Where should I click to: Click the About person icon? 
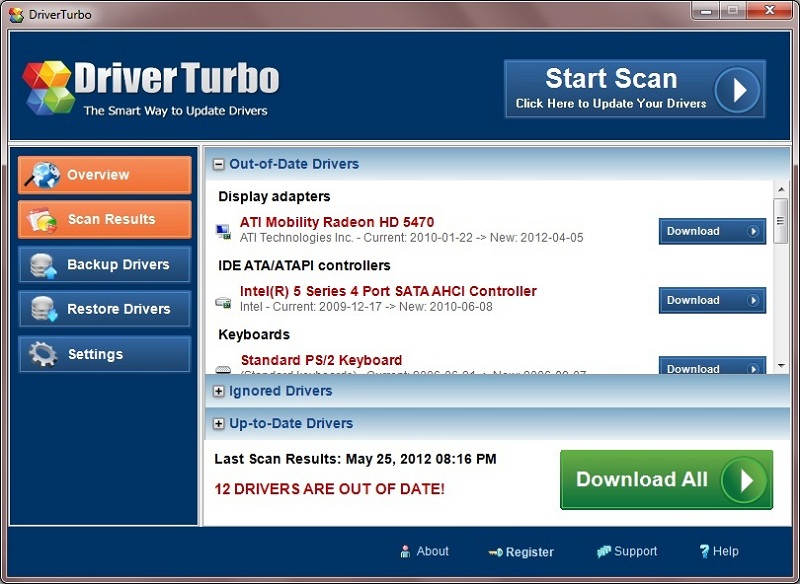click(405, 551)
